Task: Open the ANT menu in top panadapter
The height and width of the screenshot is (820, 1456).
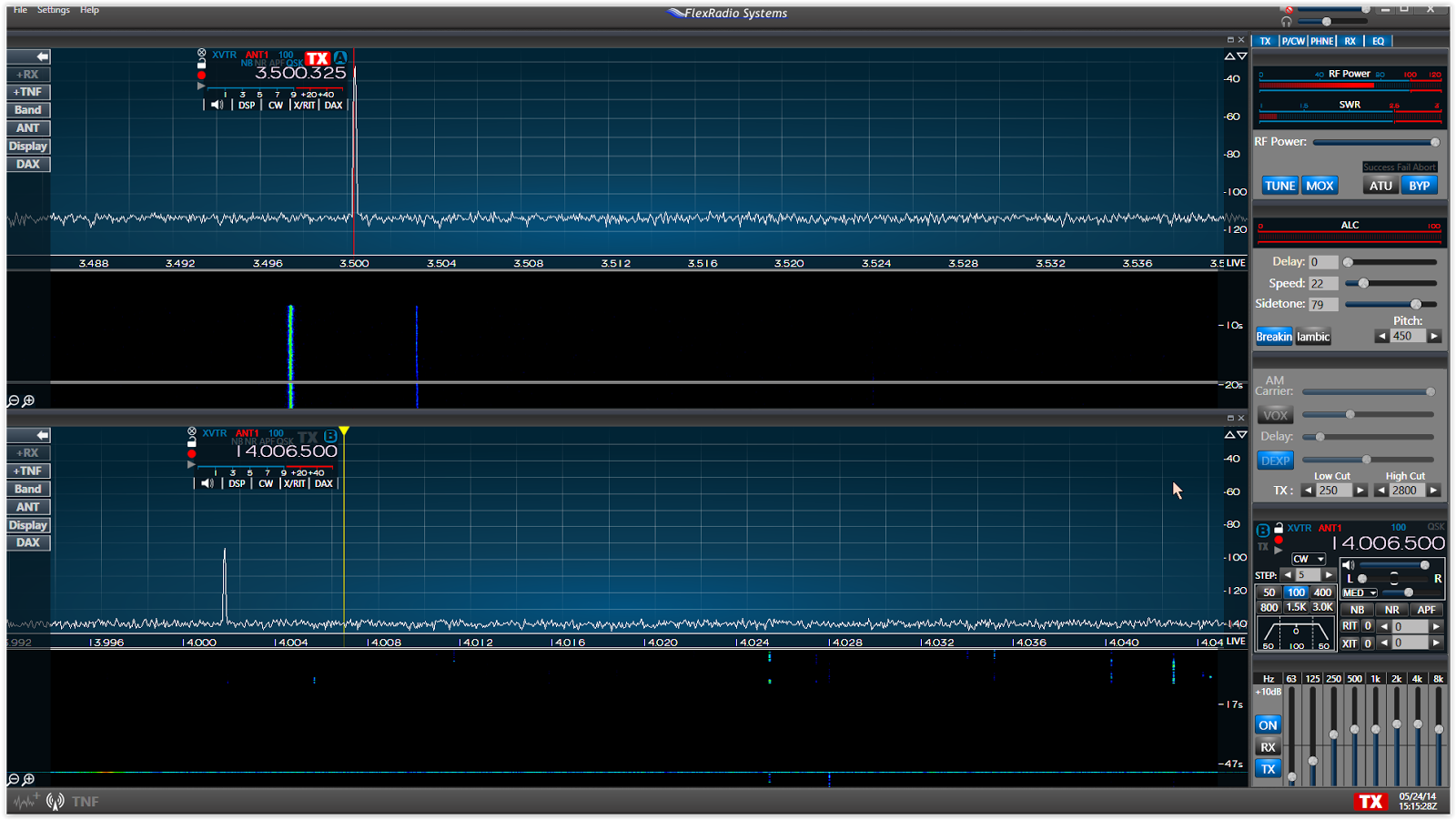Action: point(28,128)
